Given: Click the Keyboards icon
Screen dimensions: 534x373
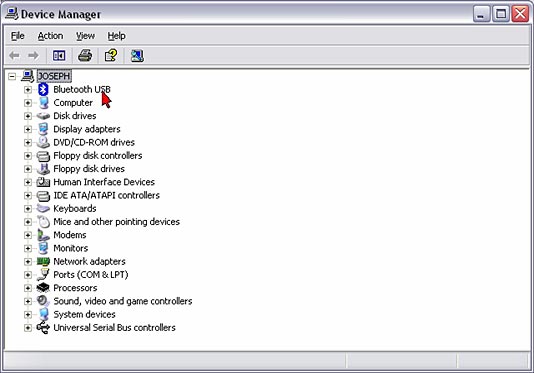Looking at the screenshot, I should click(x=43, y=208).
